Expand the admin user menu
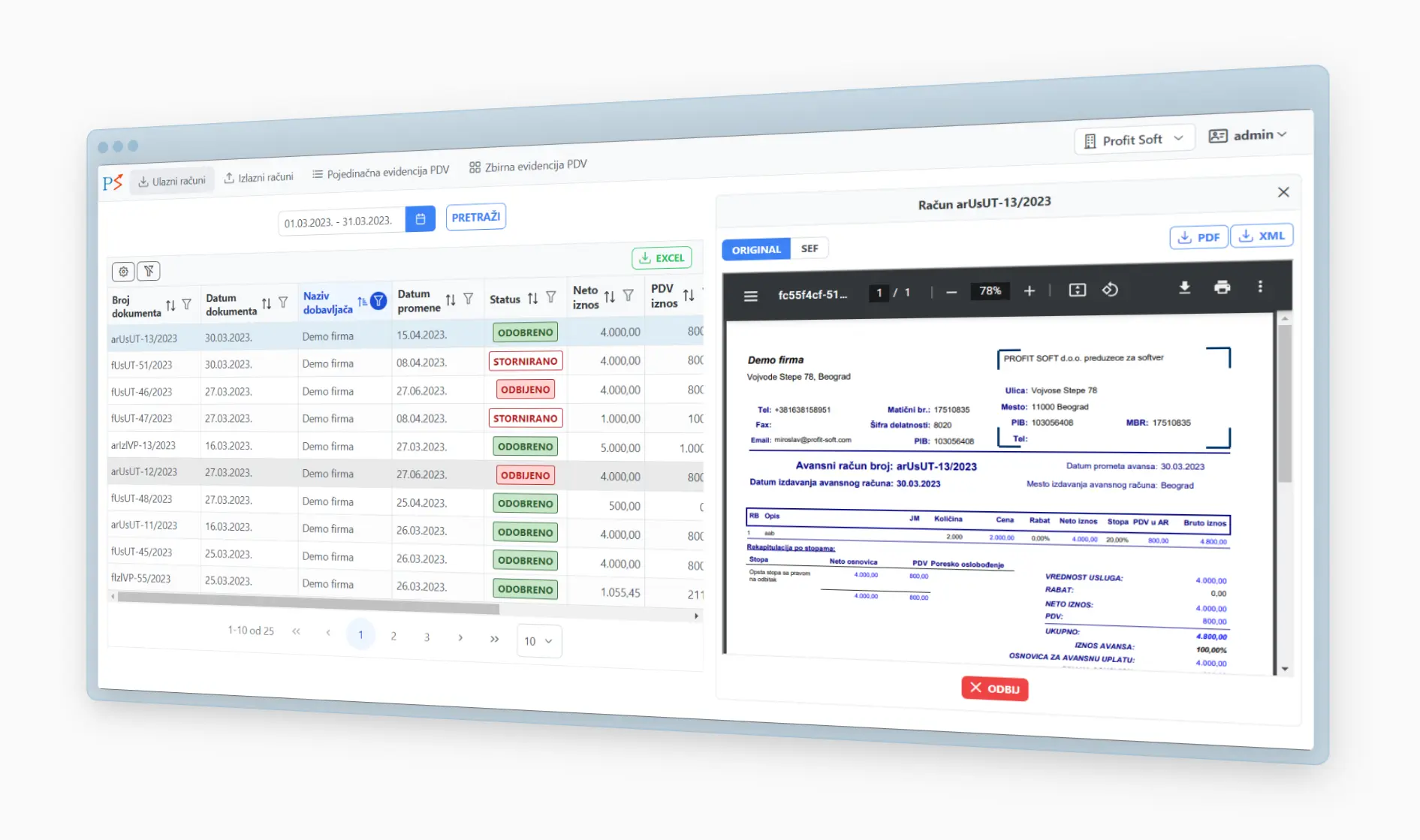Image resolution: width=1420 pixels, height=840 pixels. point(1247,135)
